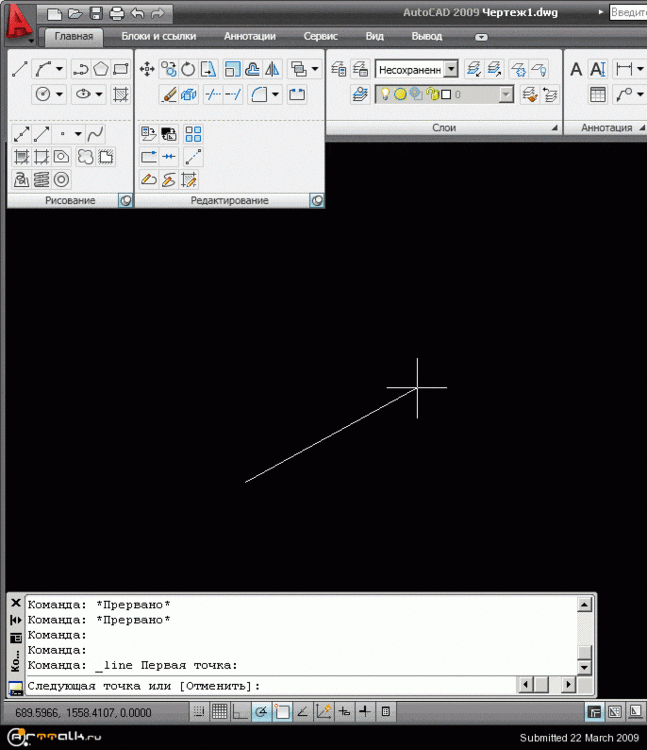Select the Spline curve tool
Viewport: 647px width, 750px height.
tap(95, 134)
